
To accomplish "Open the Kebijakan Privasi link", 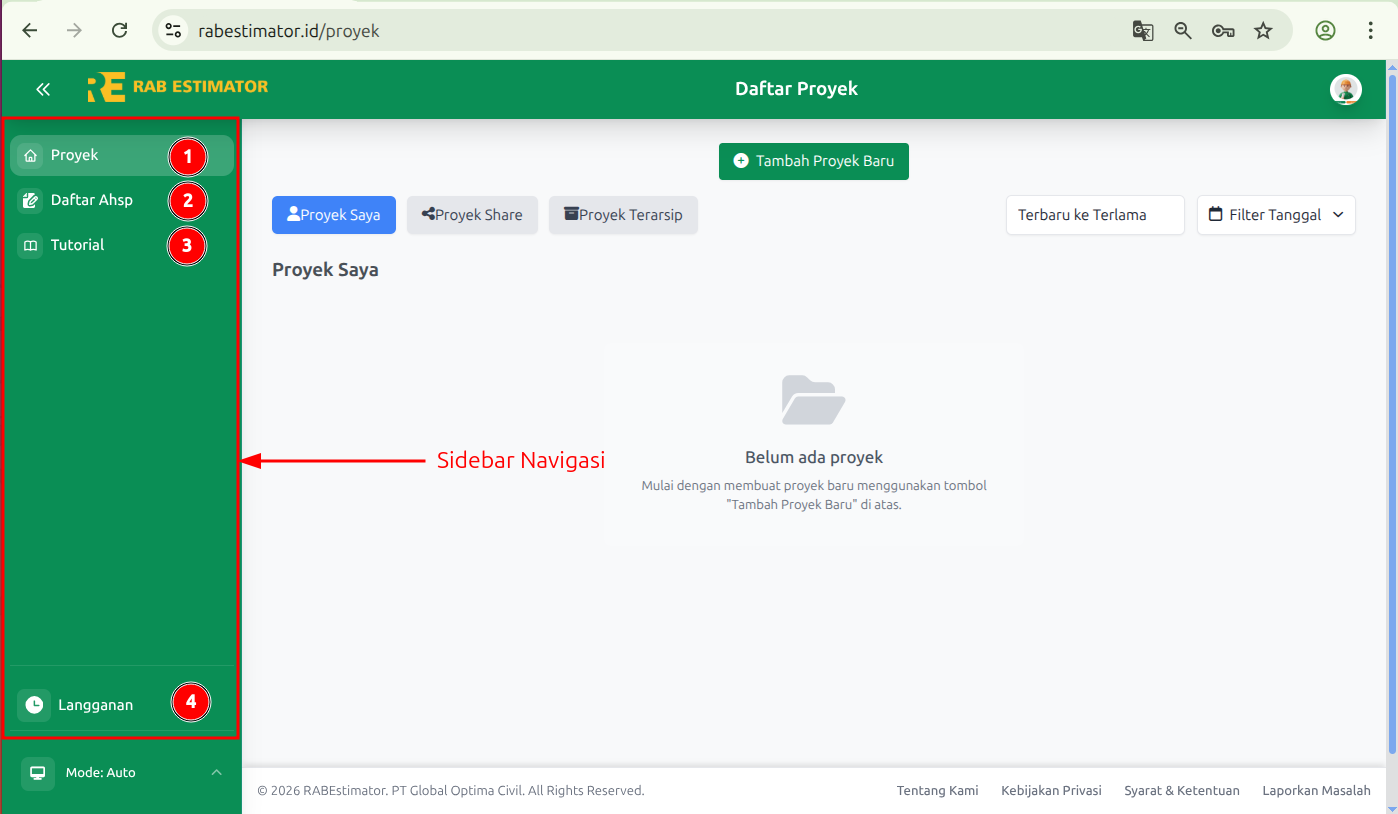I will (1051, 790).
